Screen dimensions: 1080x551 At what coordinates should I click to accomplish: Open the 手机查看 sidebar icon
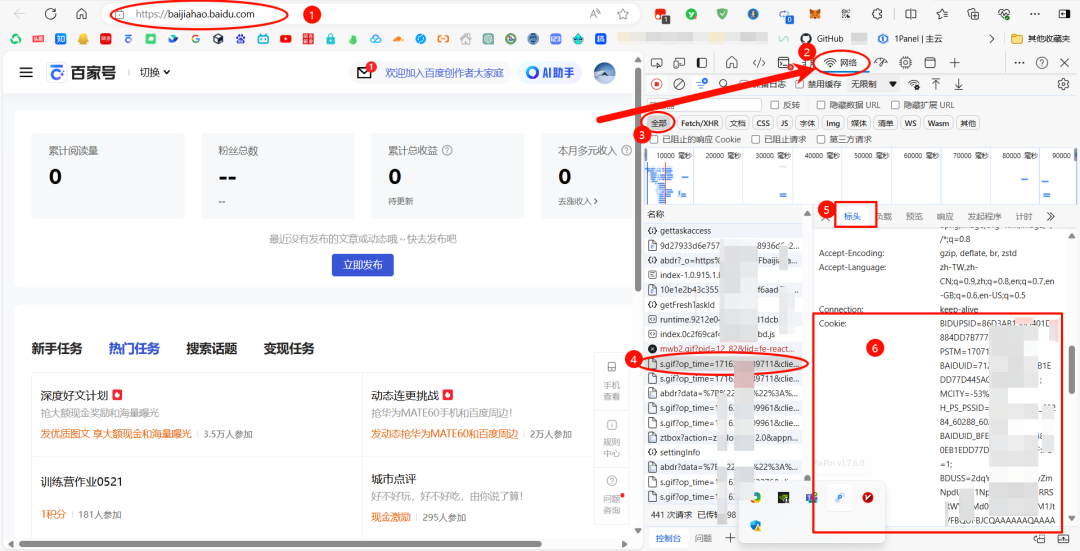[611, 381]
